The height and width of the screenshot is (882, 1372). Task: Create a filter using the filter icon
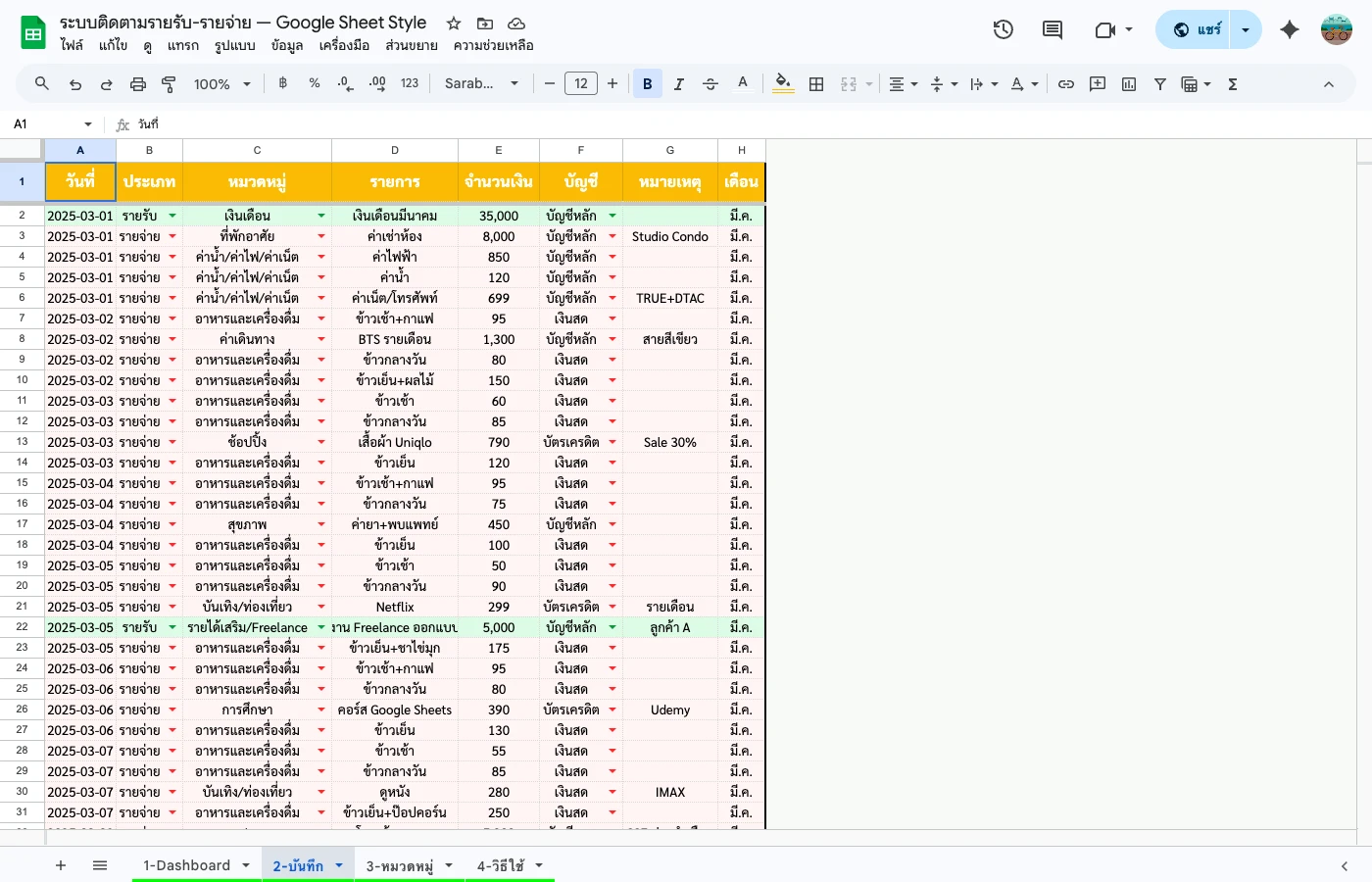click(x=1159, y=83)
